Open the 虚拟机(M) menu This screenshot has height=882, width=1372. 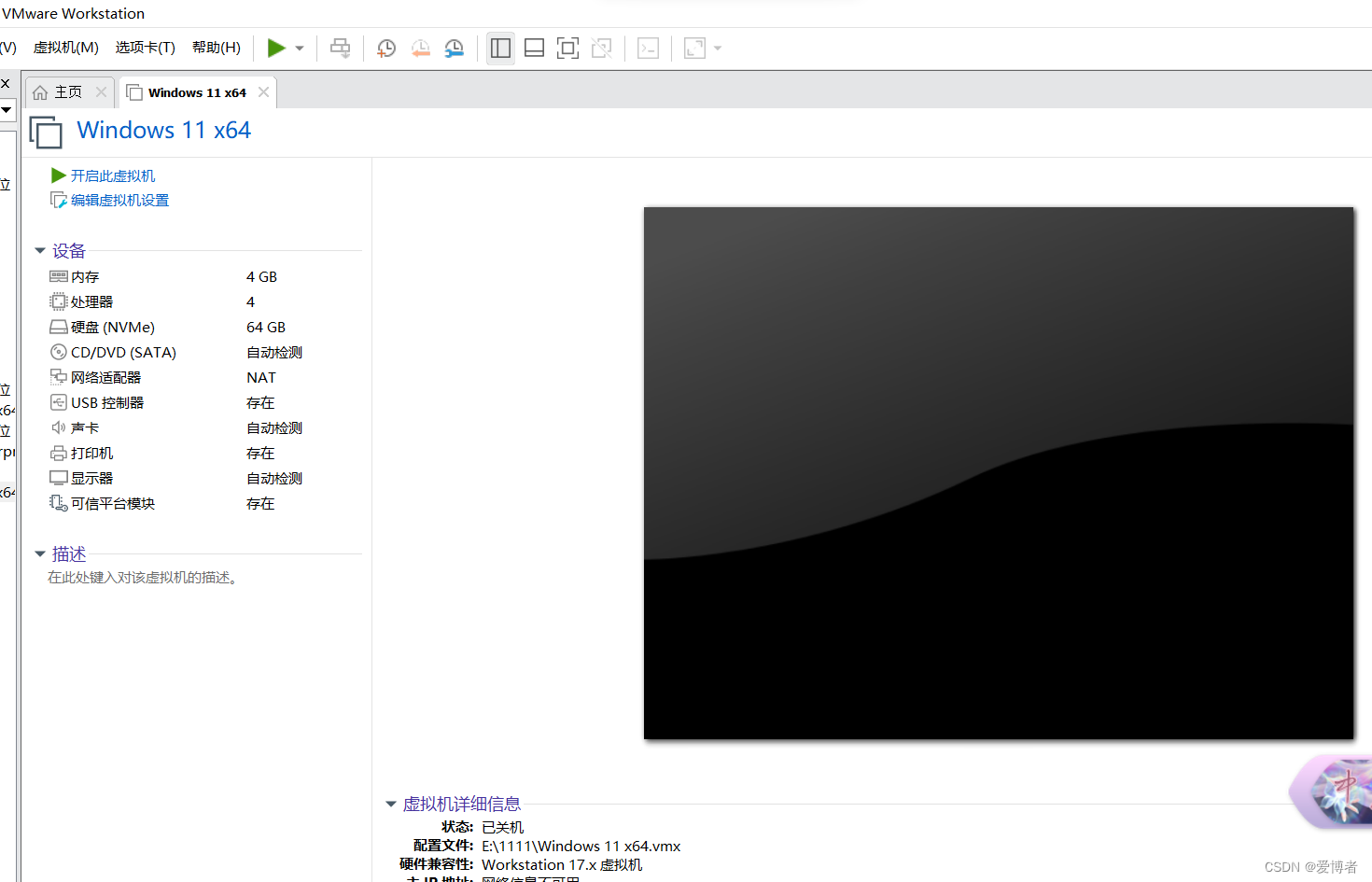(x=66, y=48)
